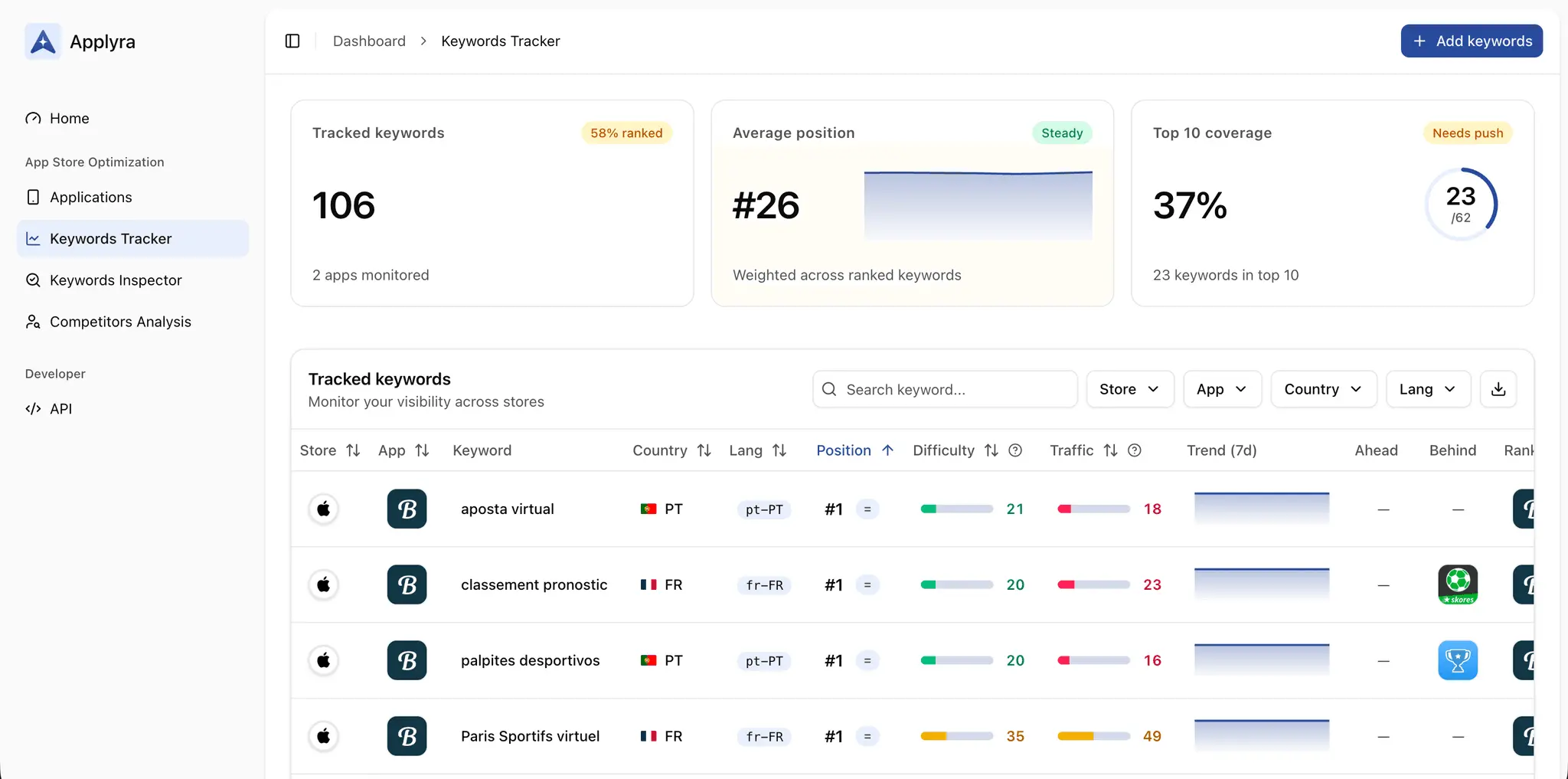Image resolution: width=1568 pixels, height=779 pixels.
Task: Click 'fr-FR' tag in classement pronostic row
Action: point(764,586)
